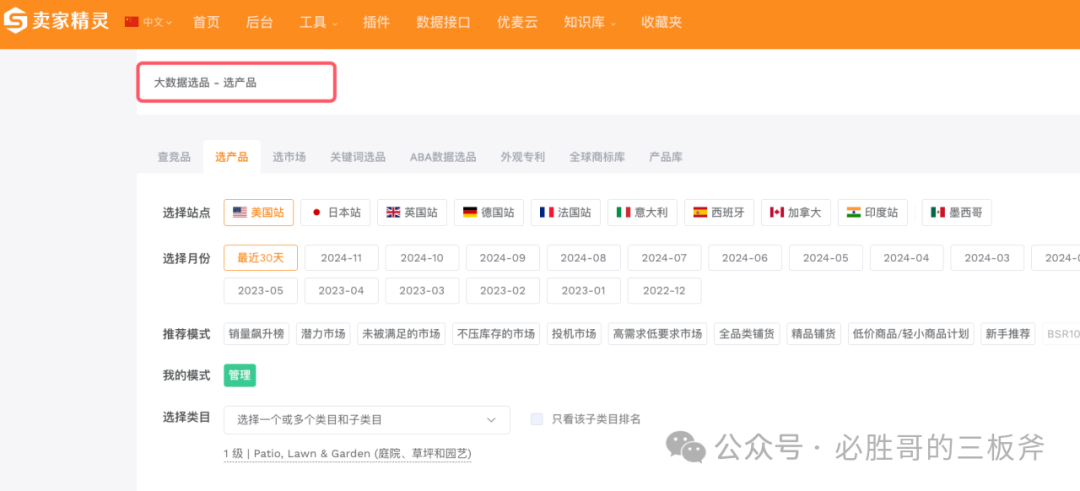Choose month 2023-02
Screen dimensions: 1080x491
(x=503, y=291)
